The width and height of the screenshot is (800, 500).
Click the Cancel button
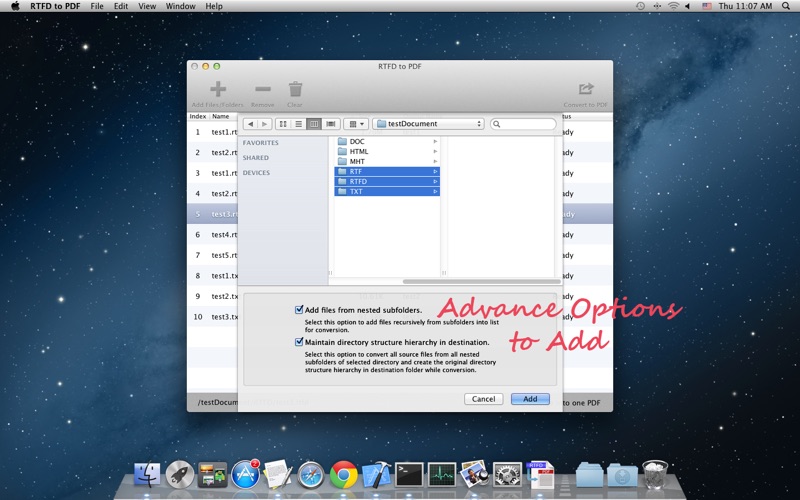[483, 399]
